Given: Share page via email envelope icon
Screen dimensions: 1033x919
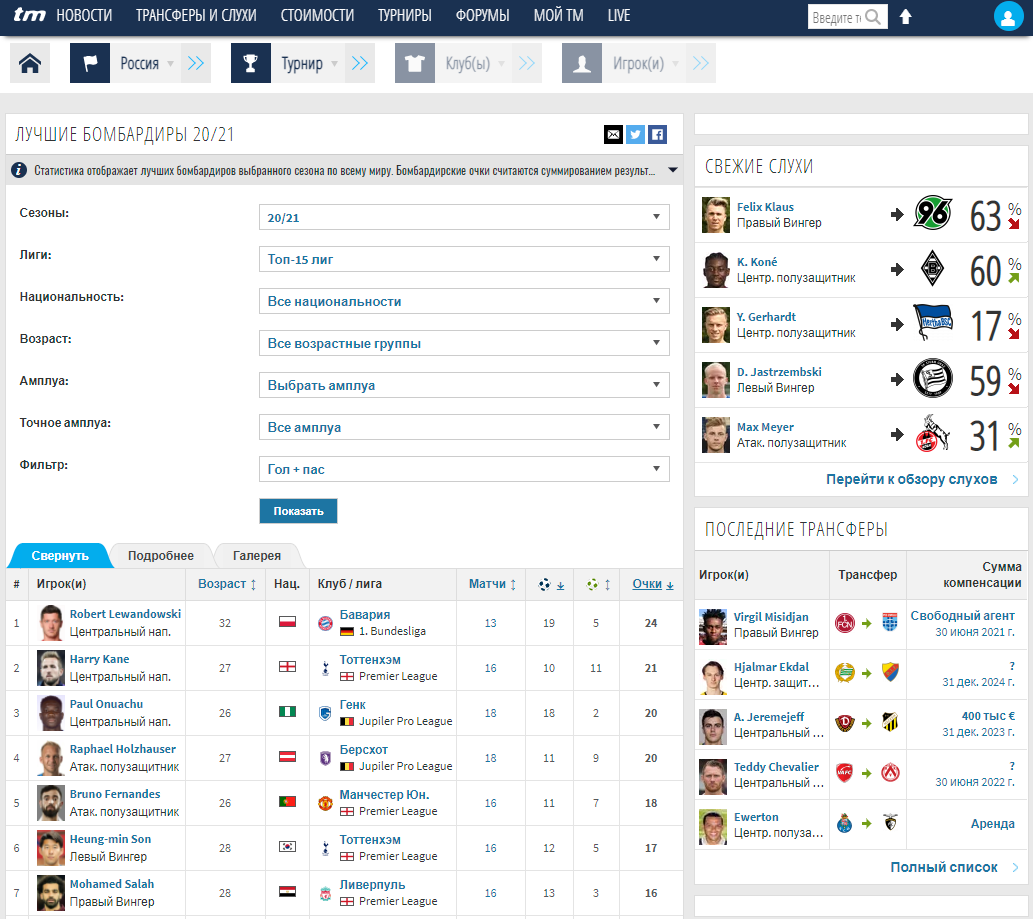Looking at the screenshot, I should (613, 135).
